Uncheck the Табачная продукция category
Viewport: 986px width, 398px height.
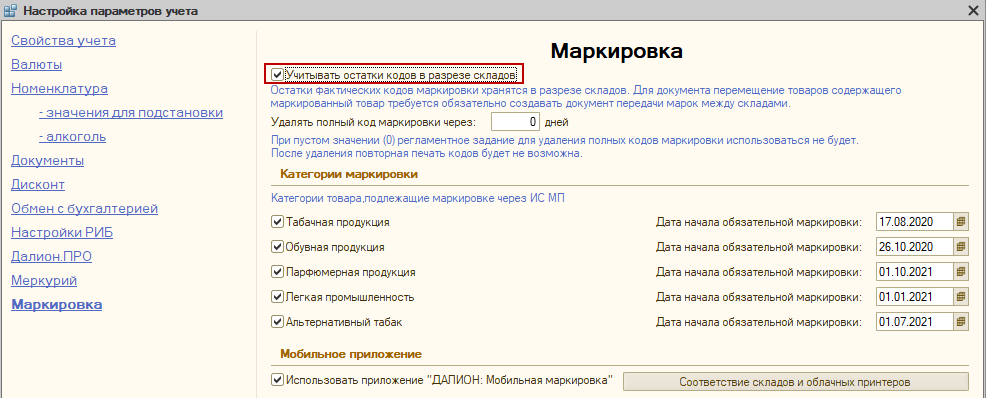277,222
